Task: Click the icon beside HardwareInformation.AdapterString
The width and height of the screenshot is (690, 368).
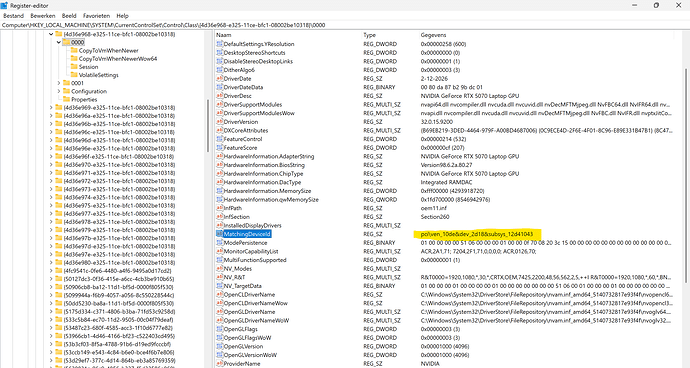Action: point(220,156)
